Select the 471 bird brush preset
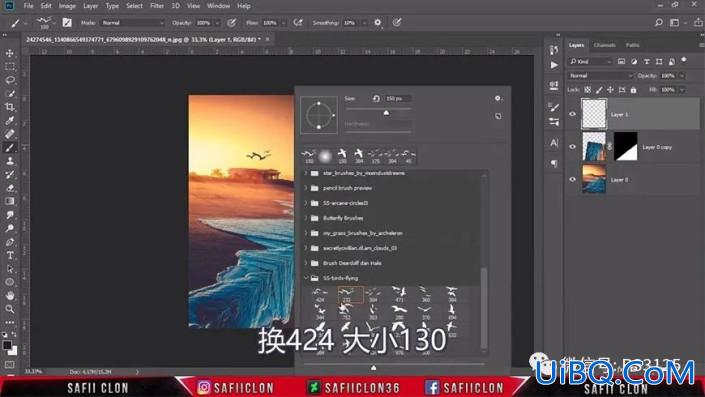The height and width of the screenshot is (397, 705). tap(399, 294)
